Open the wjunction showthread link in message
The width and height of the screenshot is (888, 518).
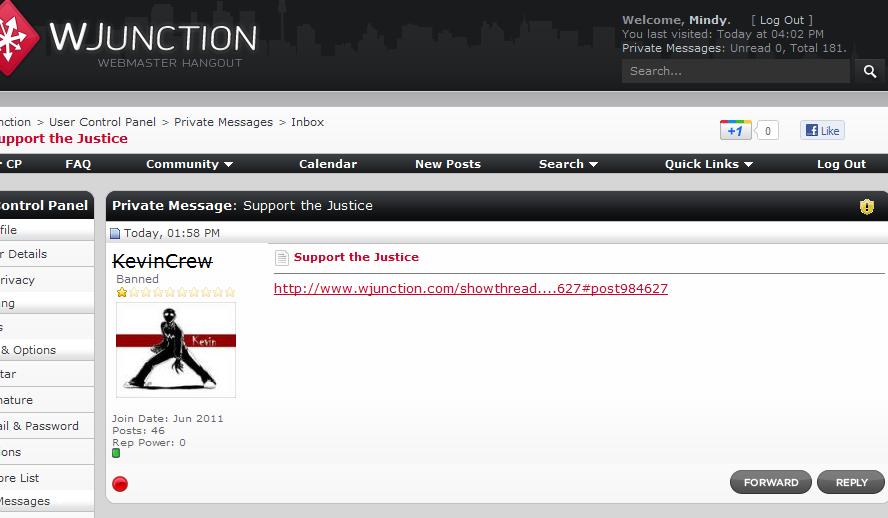(x=471, y=289)
